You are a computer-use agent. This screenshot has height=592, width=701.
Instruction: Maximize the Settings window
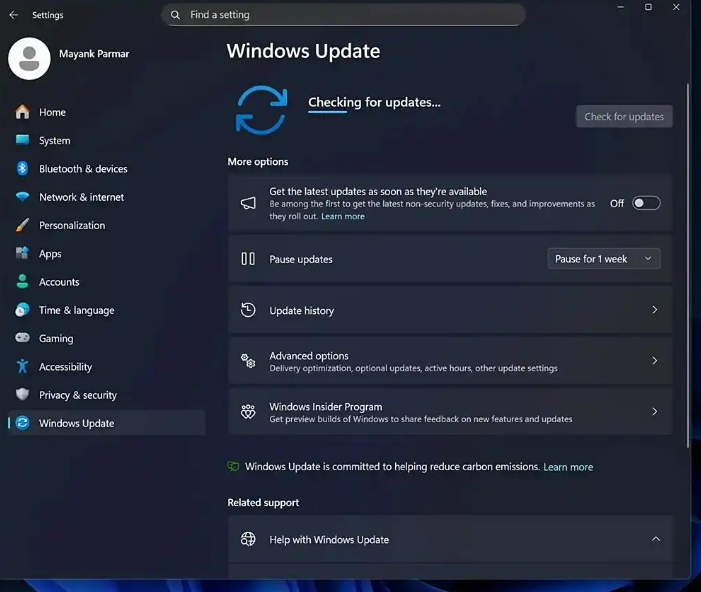click(648, 7)
